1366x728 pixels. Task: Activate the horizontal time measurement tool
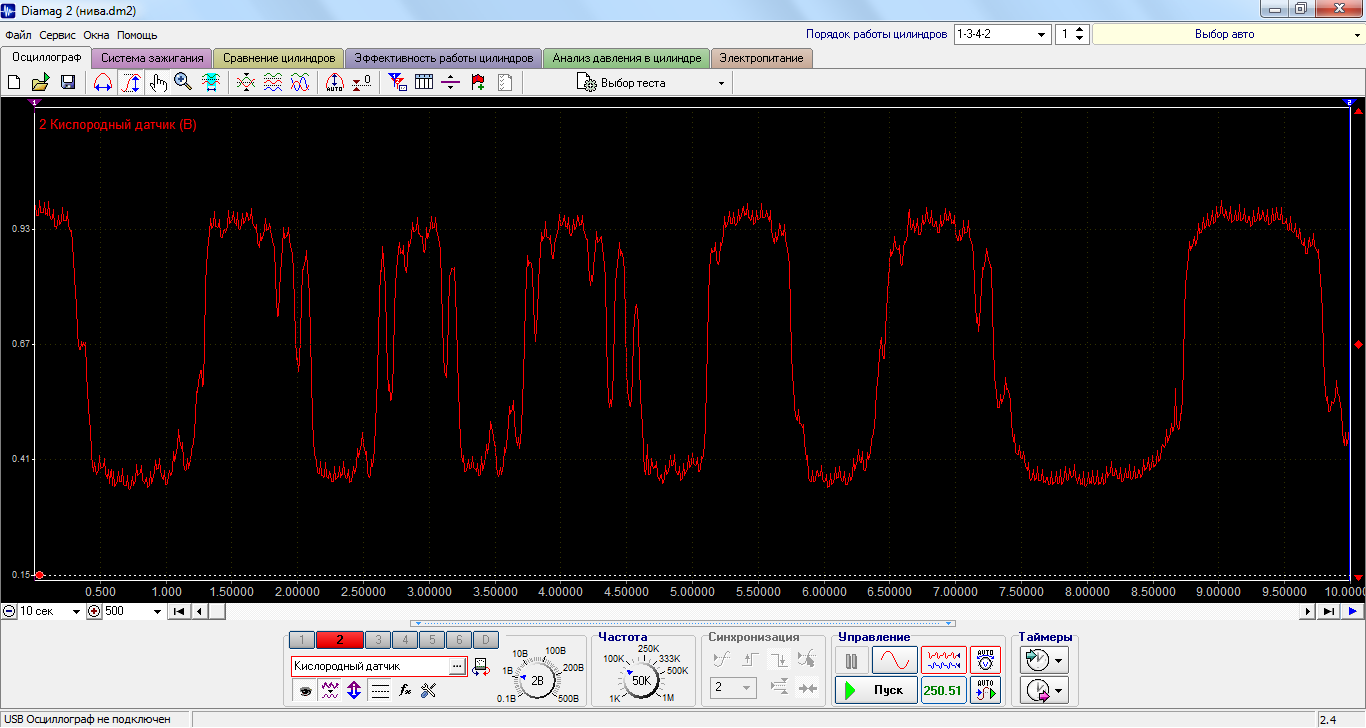click(x=102, y=83)
